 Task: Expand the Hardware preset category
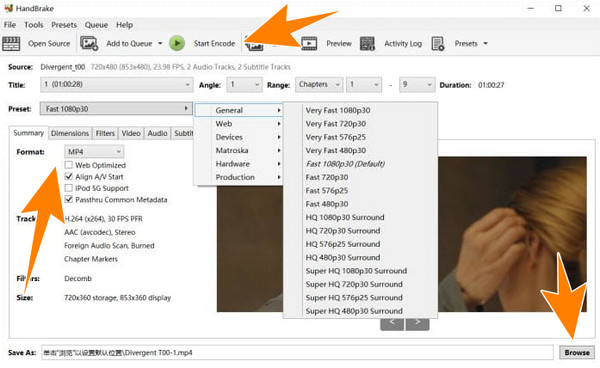click(x=239, y=164)
